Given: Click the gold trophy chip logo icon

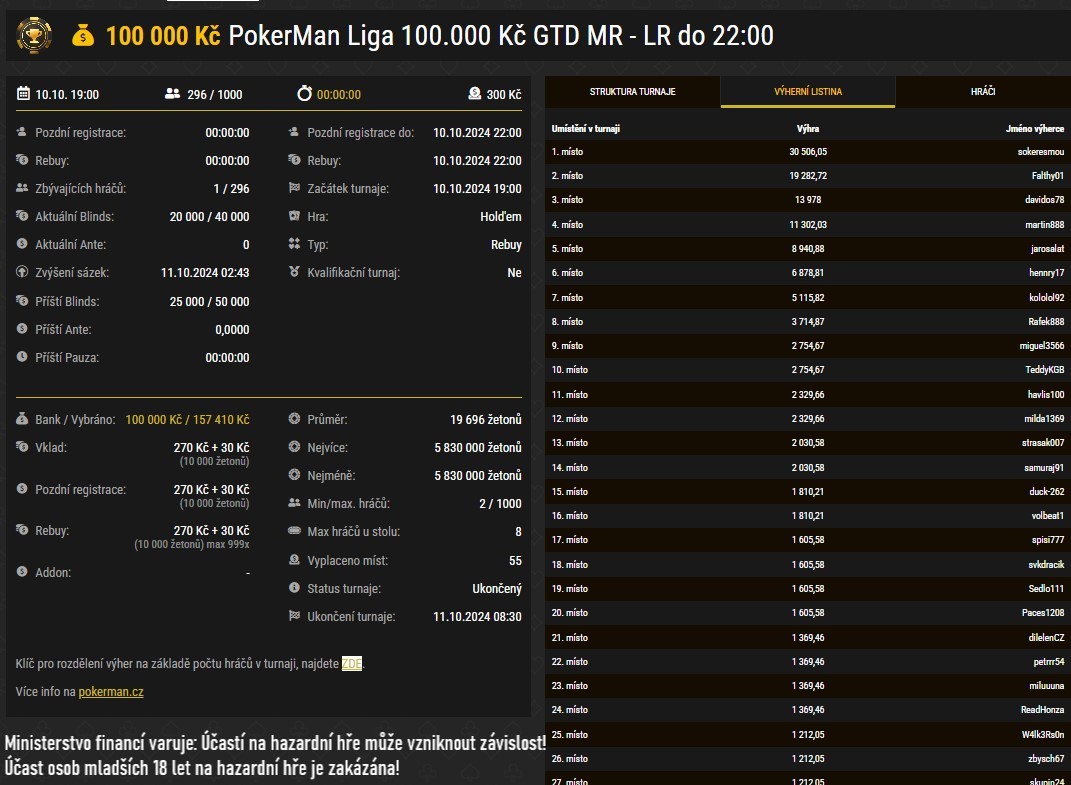Looking at the screenshot, I should coord(35,36).
